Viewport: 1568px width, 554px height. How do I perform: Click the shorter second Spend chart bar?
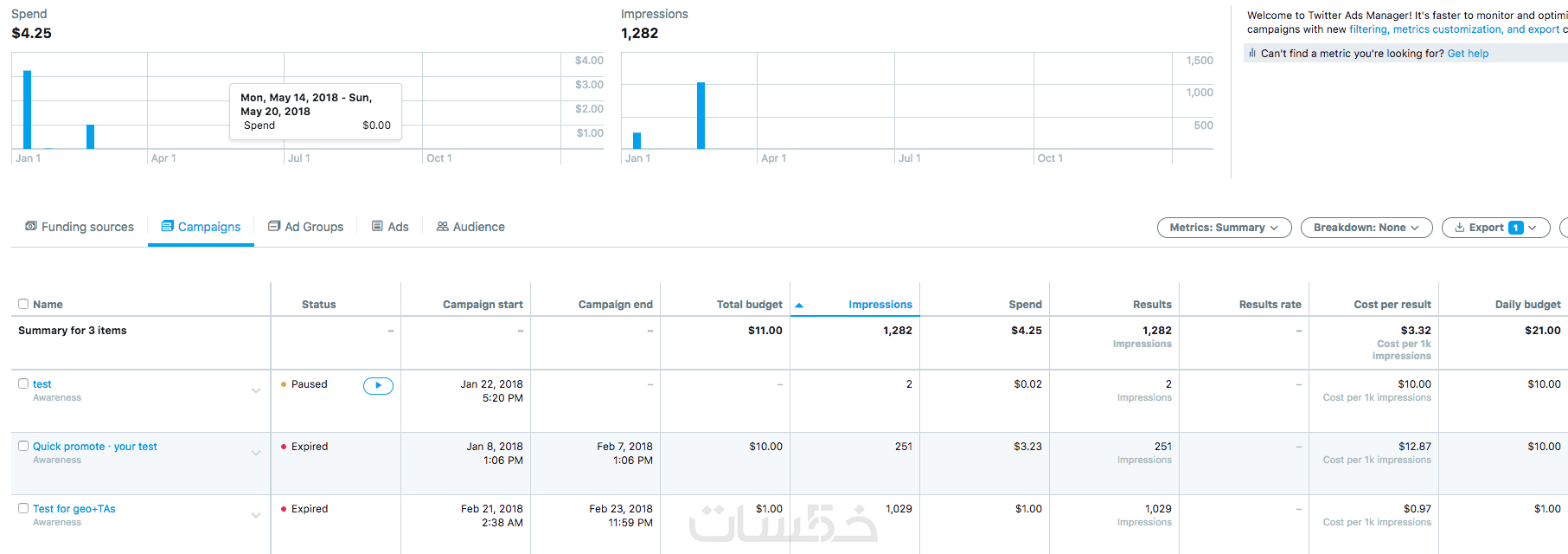(90, 137)
